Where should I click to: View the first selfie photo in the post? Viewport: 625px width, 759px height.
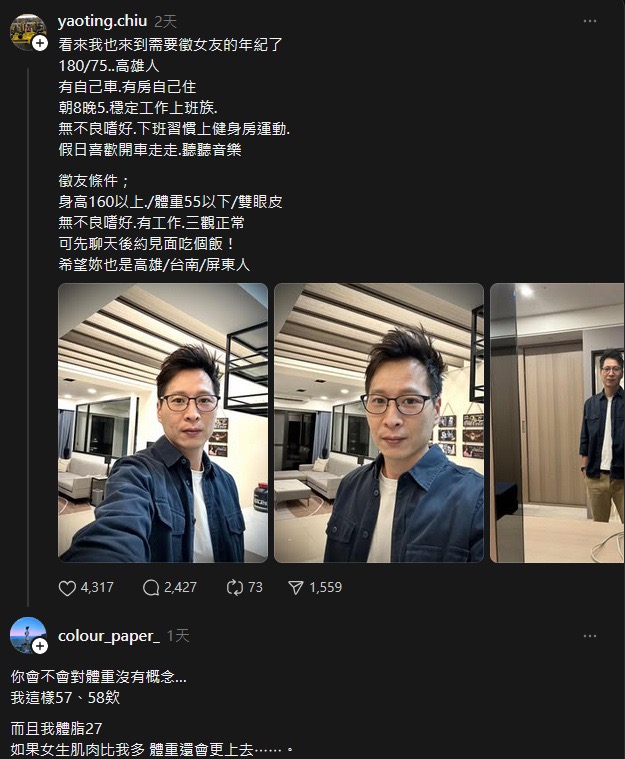pyautogui.click(x=163, y=423)
